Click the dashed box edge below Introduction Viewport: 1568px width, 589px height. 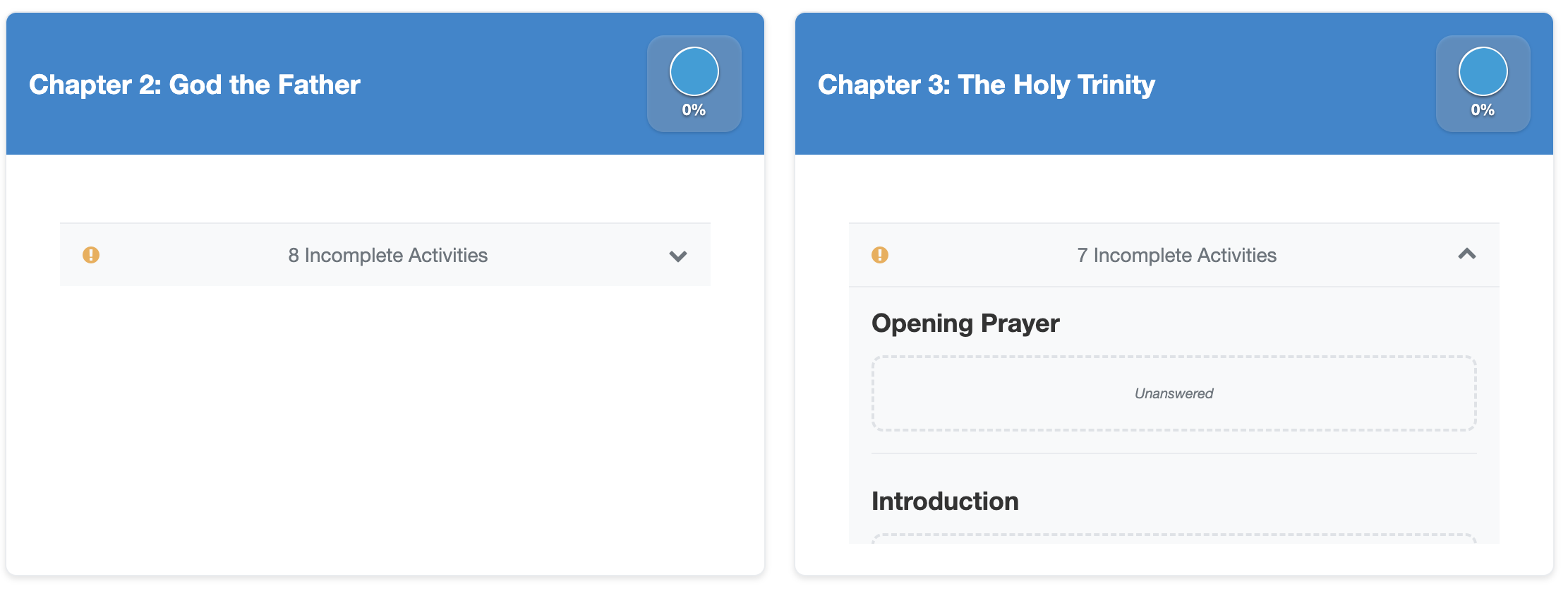point(1174,536)
